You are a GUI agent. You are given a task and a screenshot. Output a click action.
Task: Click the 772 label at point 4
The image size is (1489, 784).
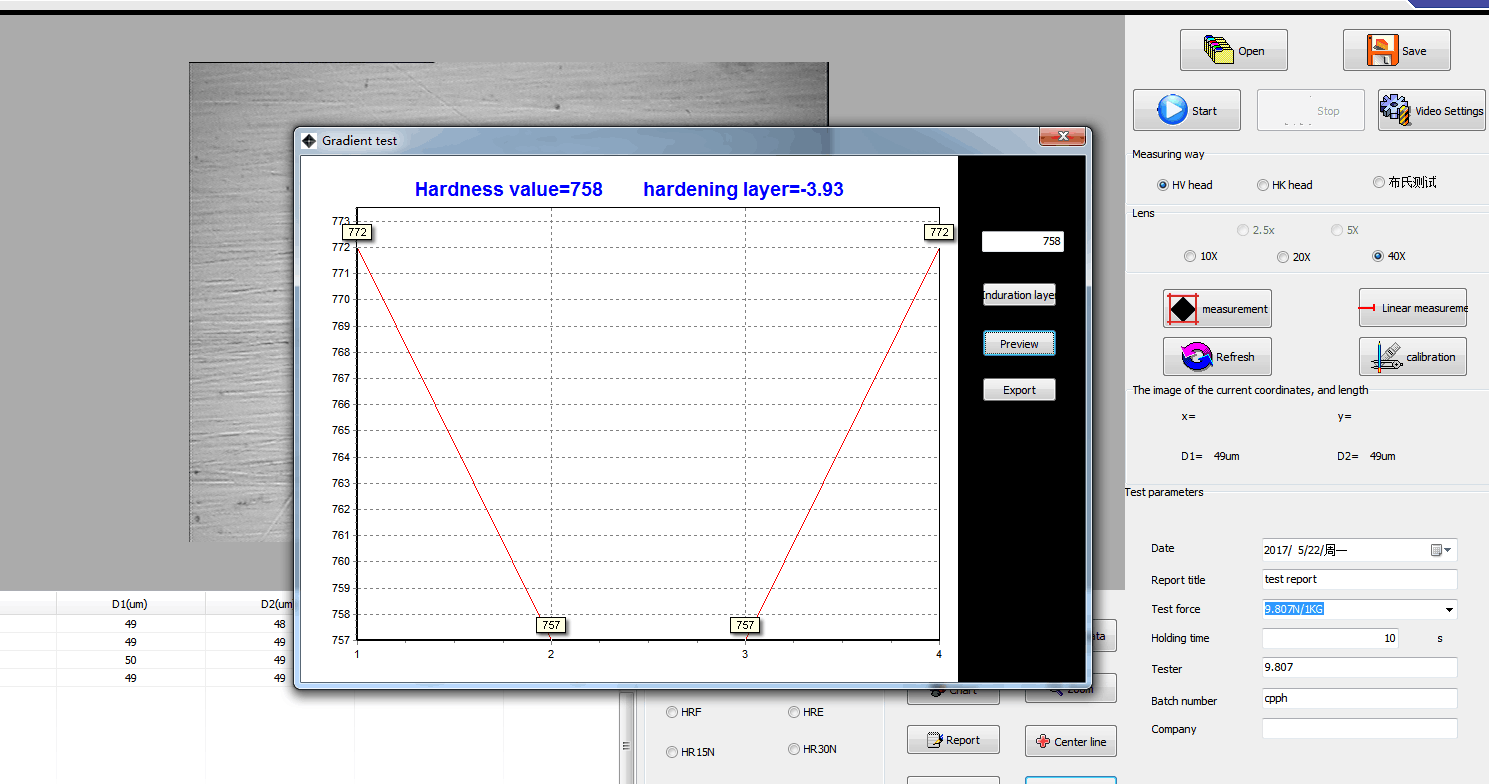click(939, 232)
